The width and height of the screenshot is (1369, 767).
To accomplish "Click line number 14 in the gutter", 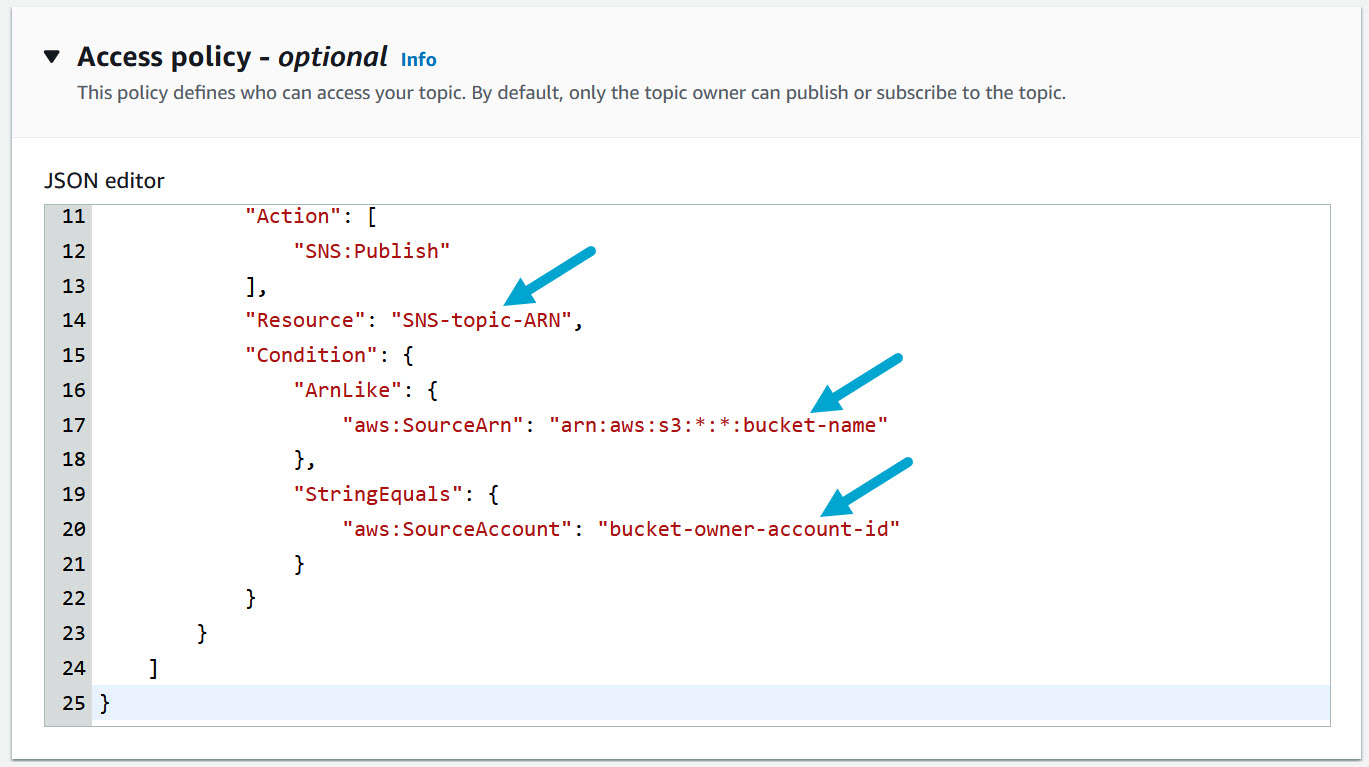I will click(x=73, y=321).
